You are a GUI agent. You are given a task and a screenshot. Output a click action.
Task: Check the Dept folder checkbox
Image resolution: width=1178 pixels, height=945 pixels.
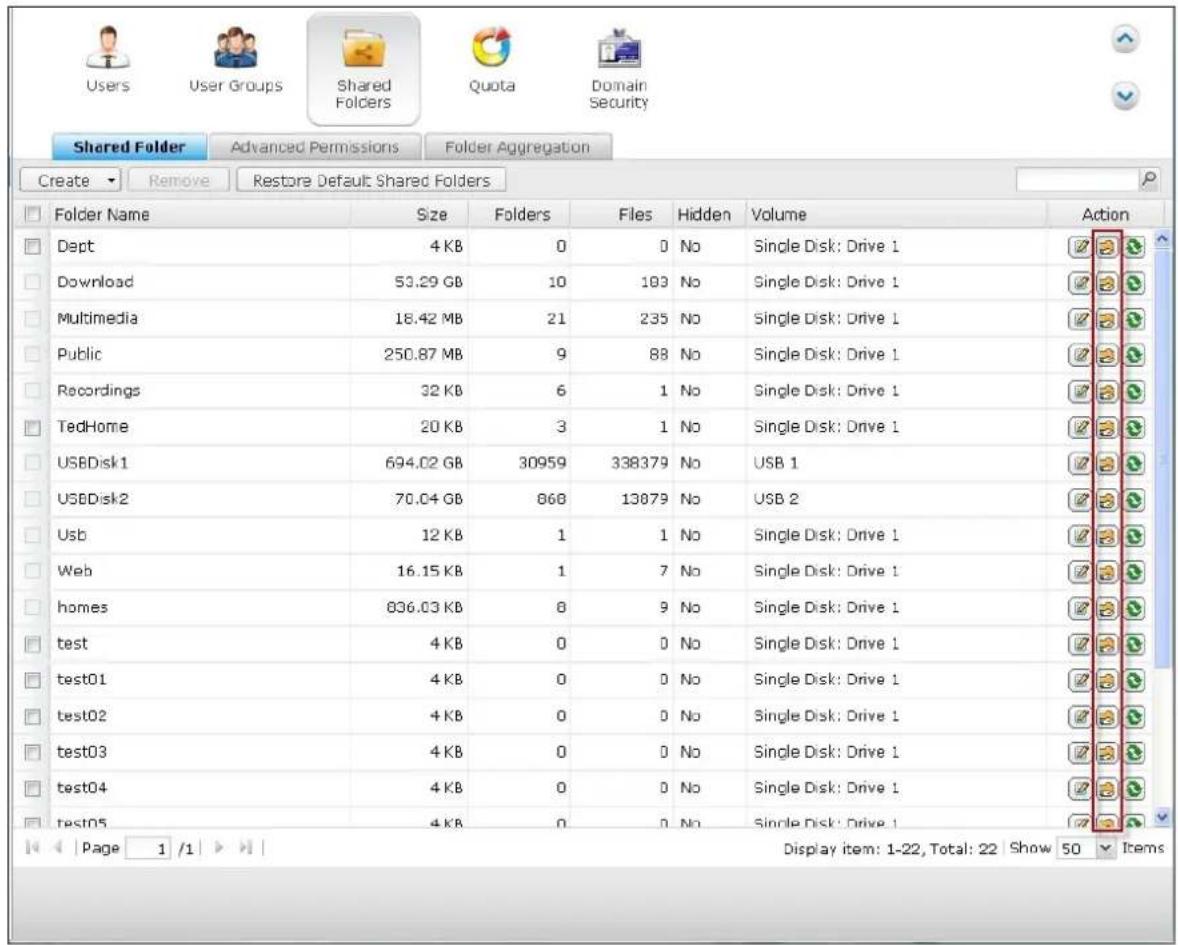pos(32,246)
